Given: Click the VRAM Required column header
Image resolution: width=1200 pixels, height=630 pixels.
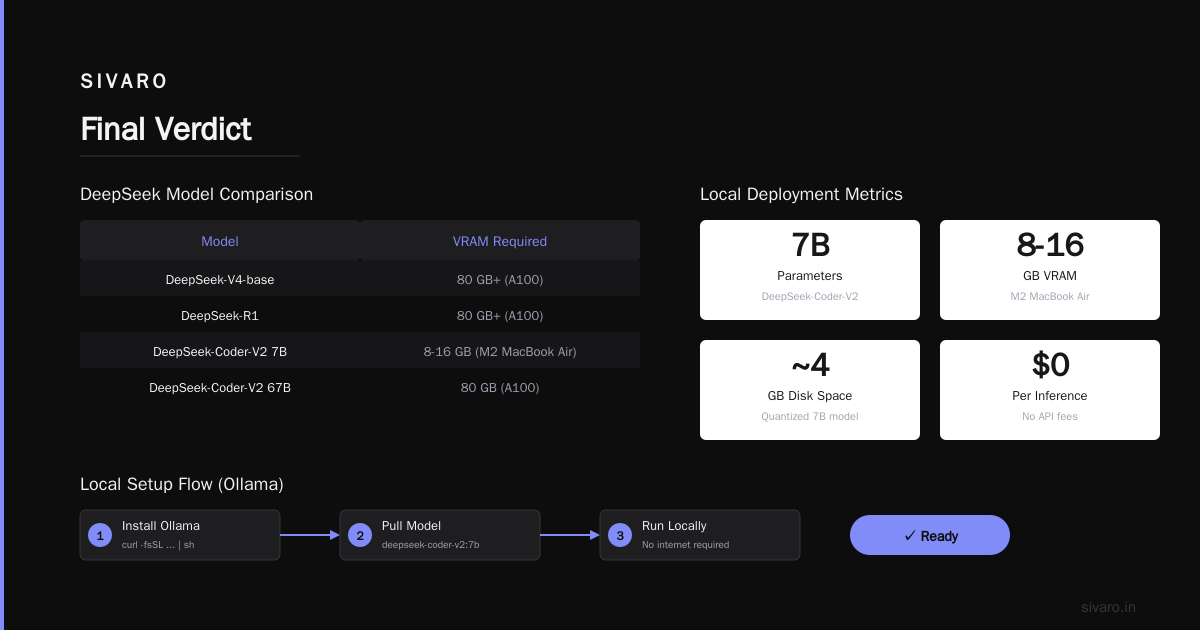Looking at the screenshot, I should pos(500,241).
